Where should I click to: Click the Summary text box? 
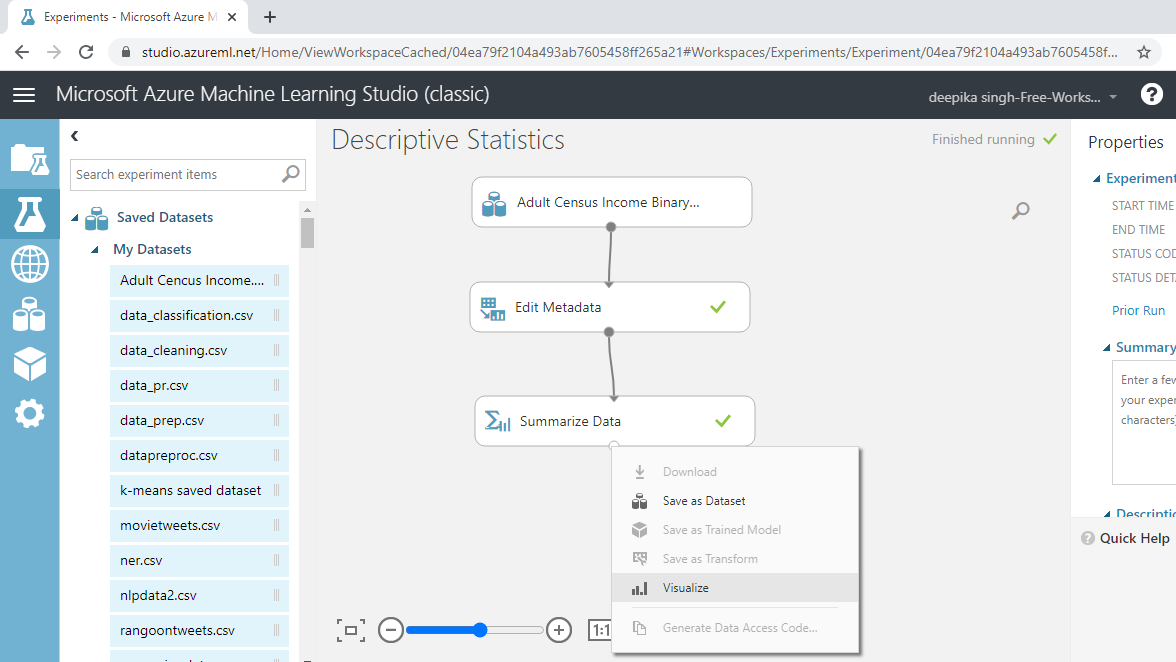click(1144, 423)
